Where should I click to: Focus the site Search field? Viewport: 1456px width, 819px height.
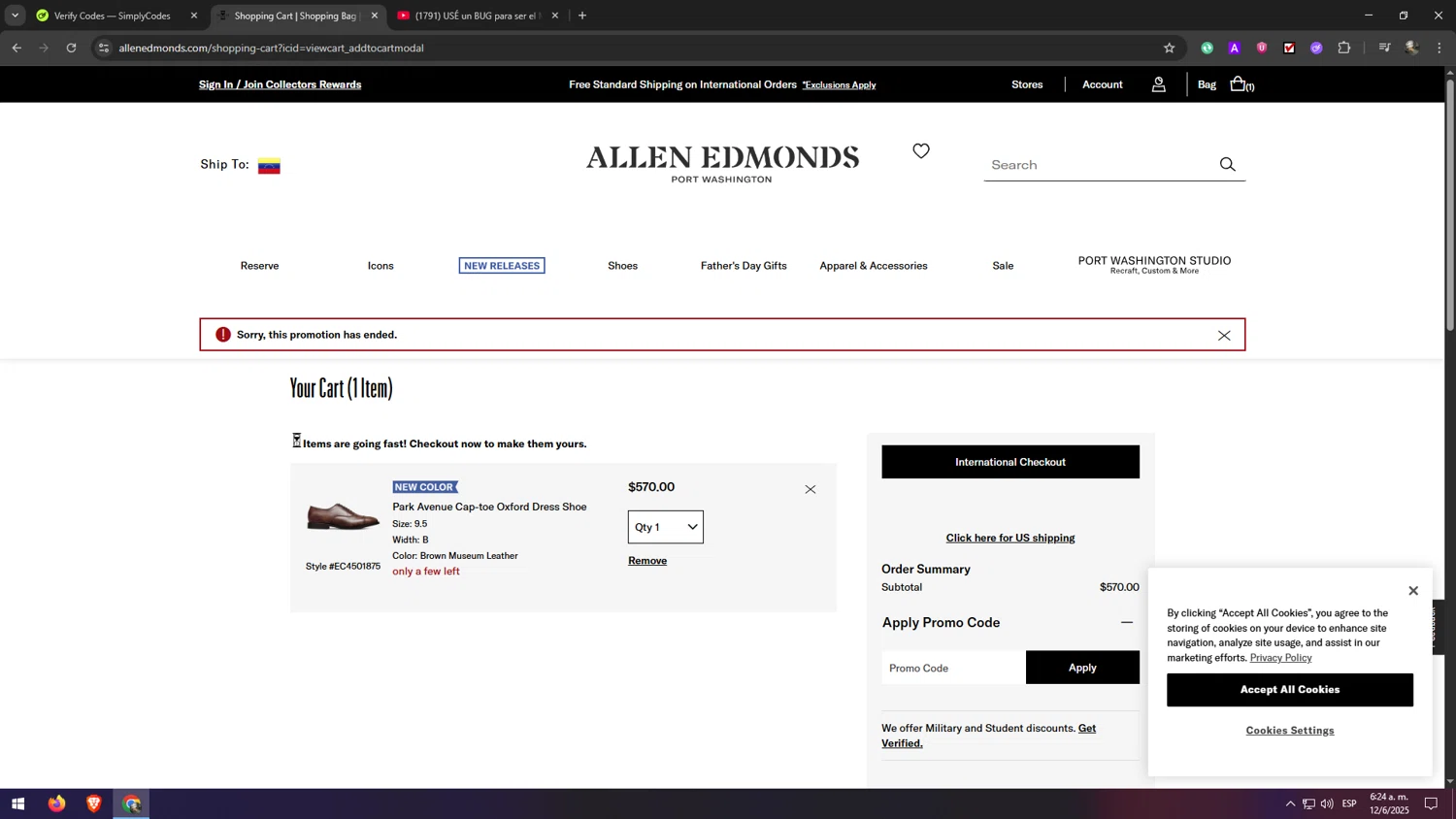[1100, 165]
